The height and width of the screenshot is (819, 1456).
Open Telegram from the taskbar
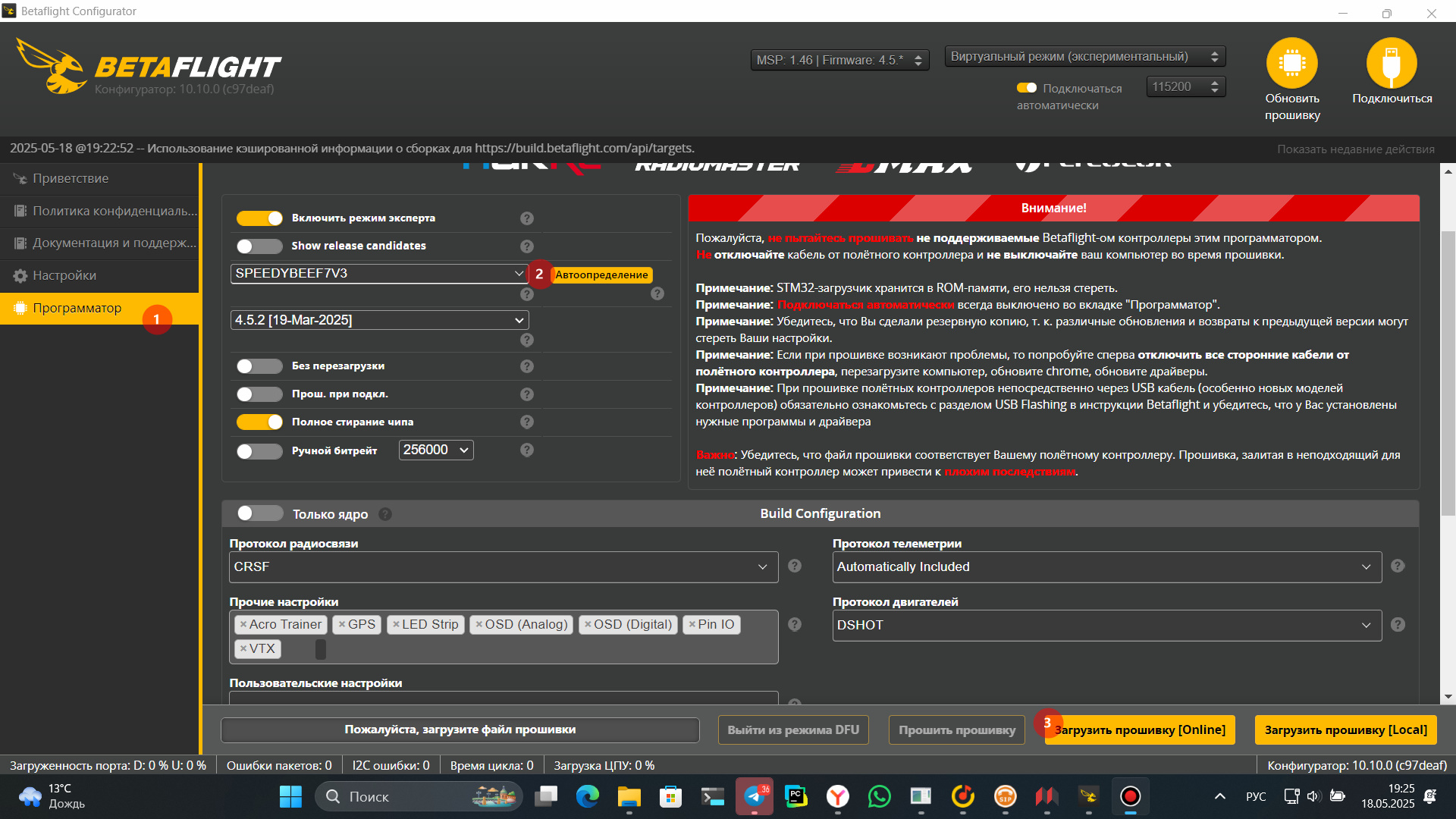pyautogui.click(x=754, y=796)
